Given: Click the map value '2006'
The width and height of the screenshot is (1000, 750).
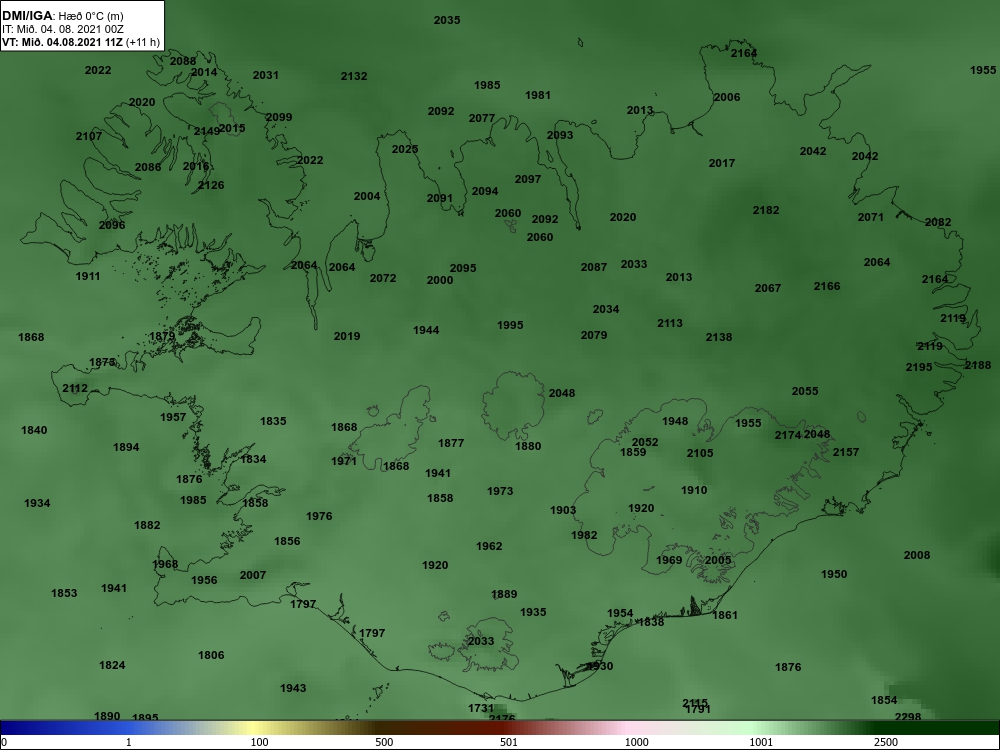Looking at the screenshot, I should [727, 98].
